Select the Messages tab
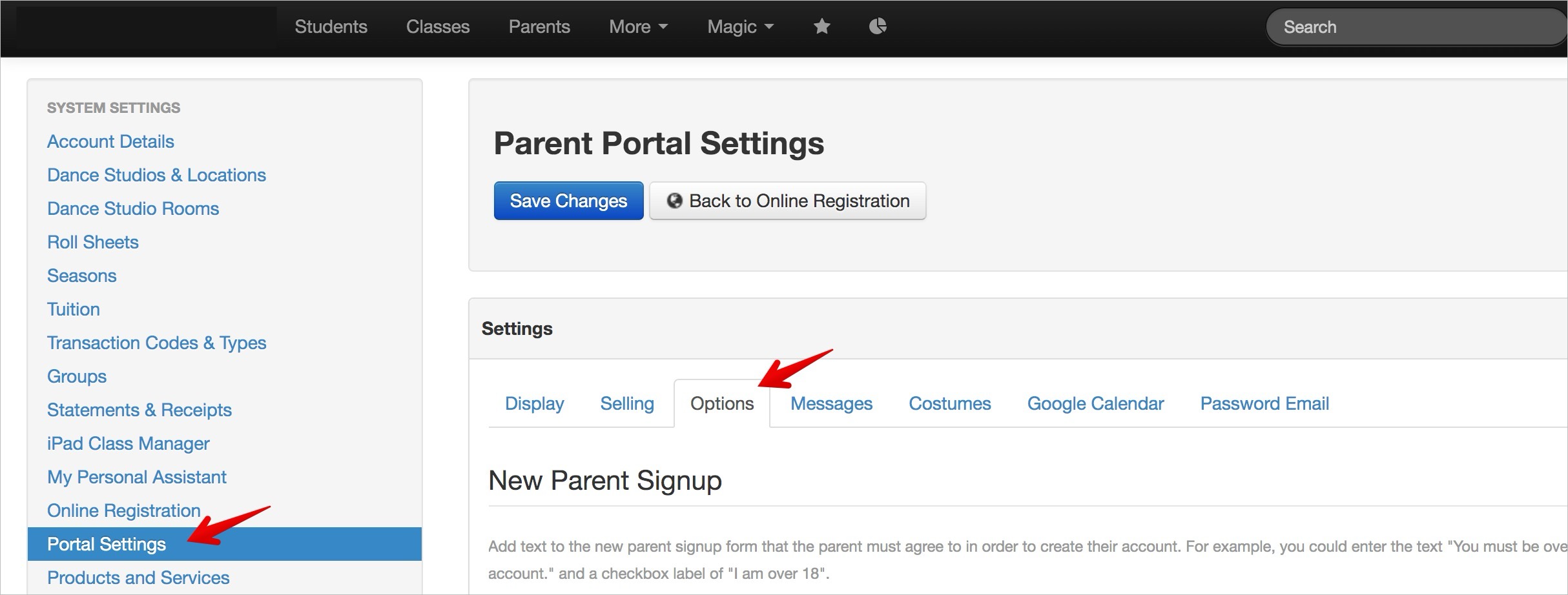The width and height of the screenshot is (1568, 595). [831, 403]
